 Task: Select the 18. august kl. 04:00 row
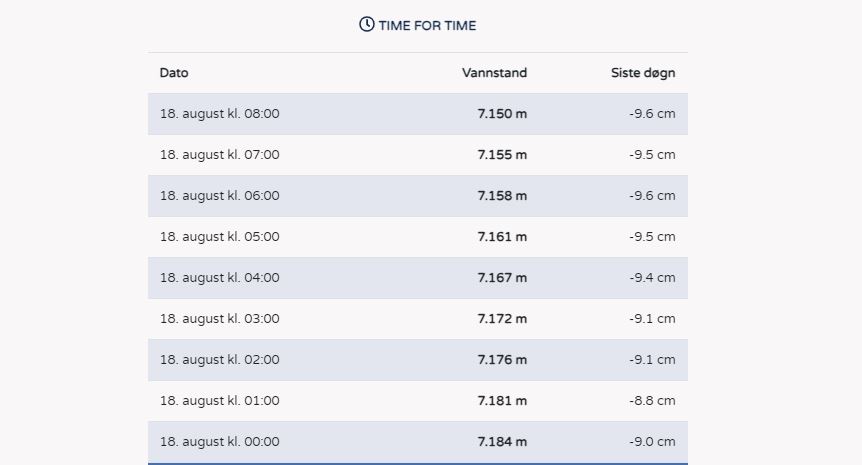(x=418, y=278)
